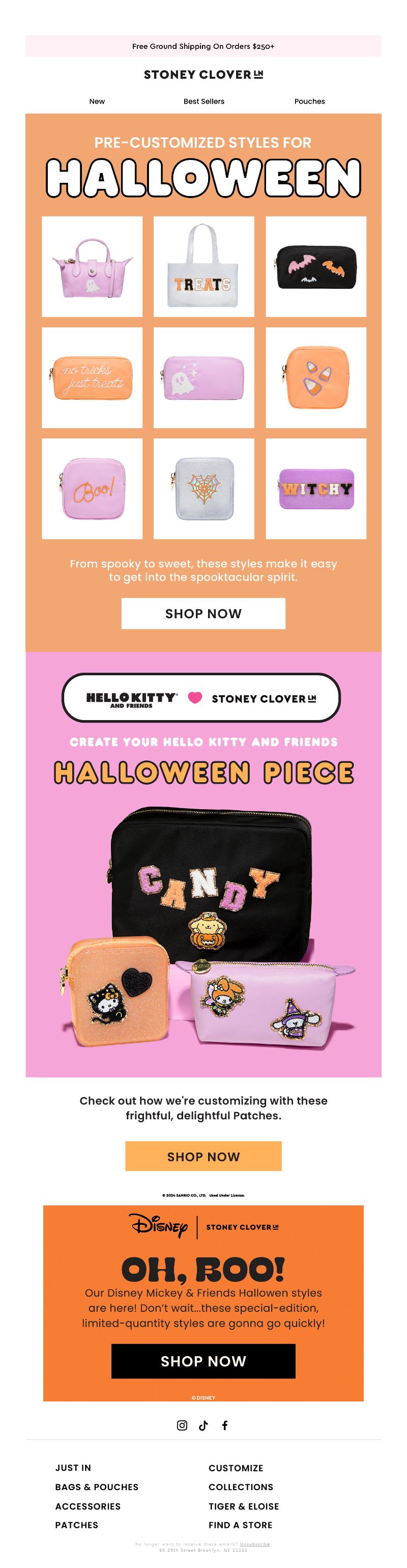Screen dimensions: 407x1568
Task: Open the BAGS & POUCHES footer link
Action: 97,1487
